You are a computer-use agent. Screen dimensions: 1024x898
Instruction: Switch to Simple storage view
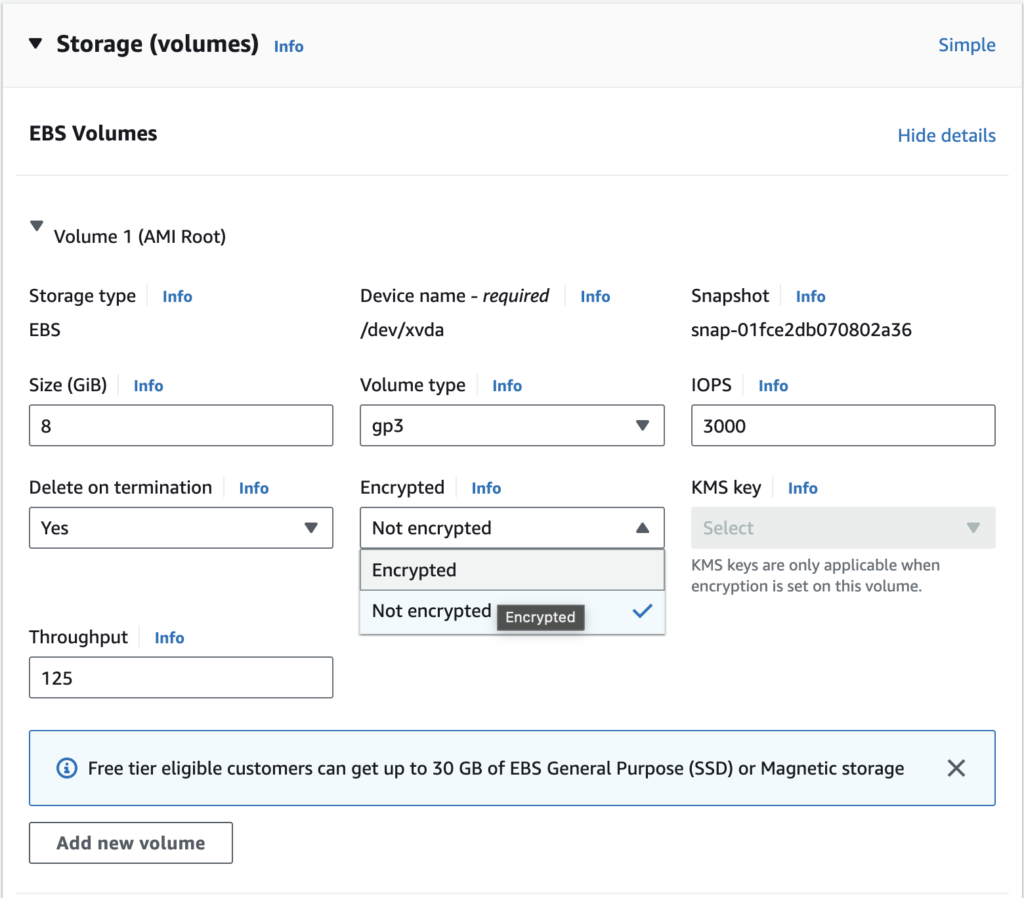coord(966,45)
